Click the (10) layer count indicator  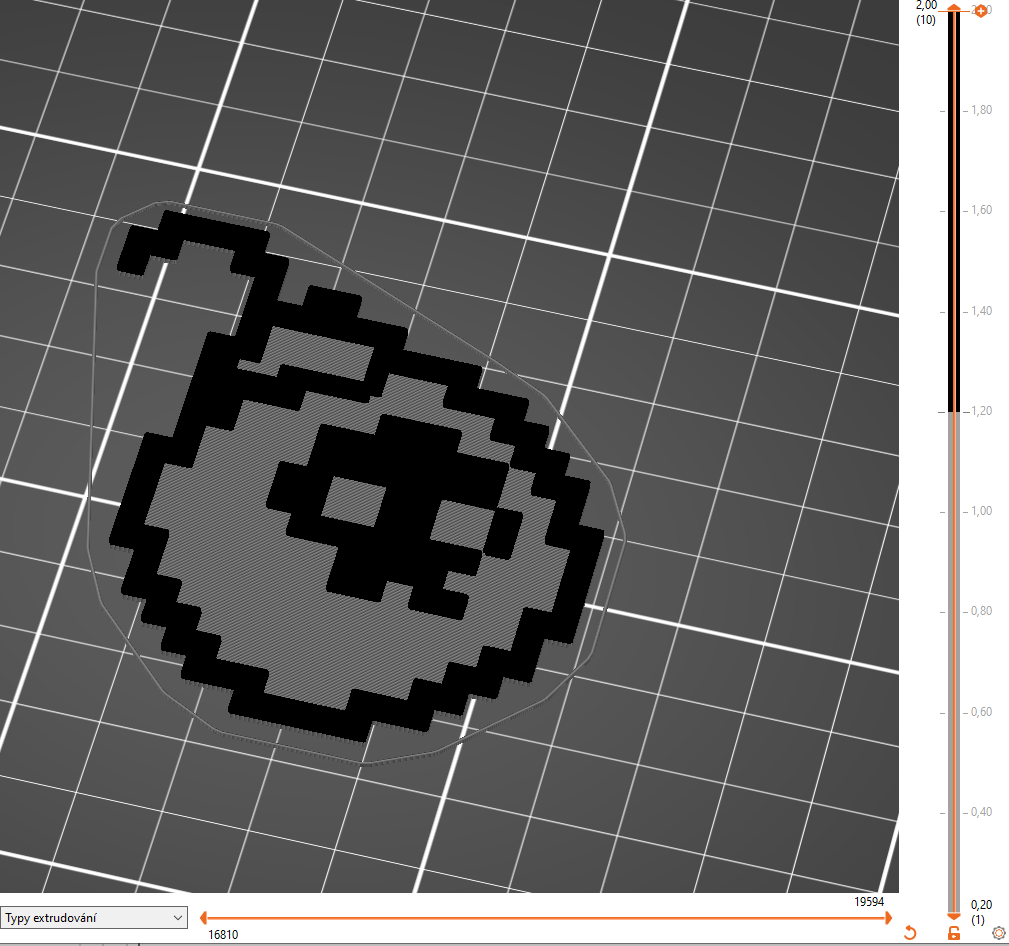pyautogui.click(x=928, y=18)
